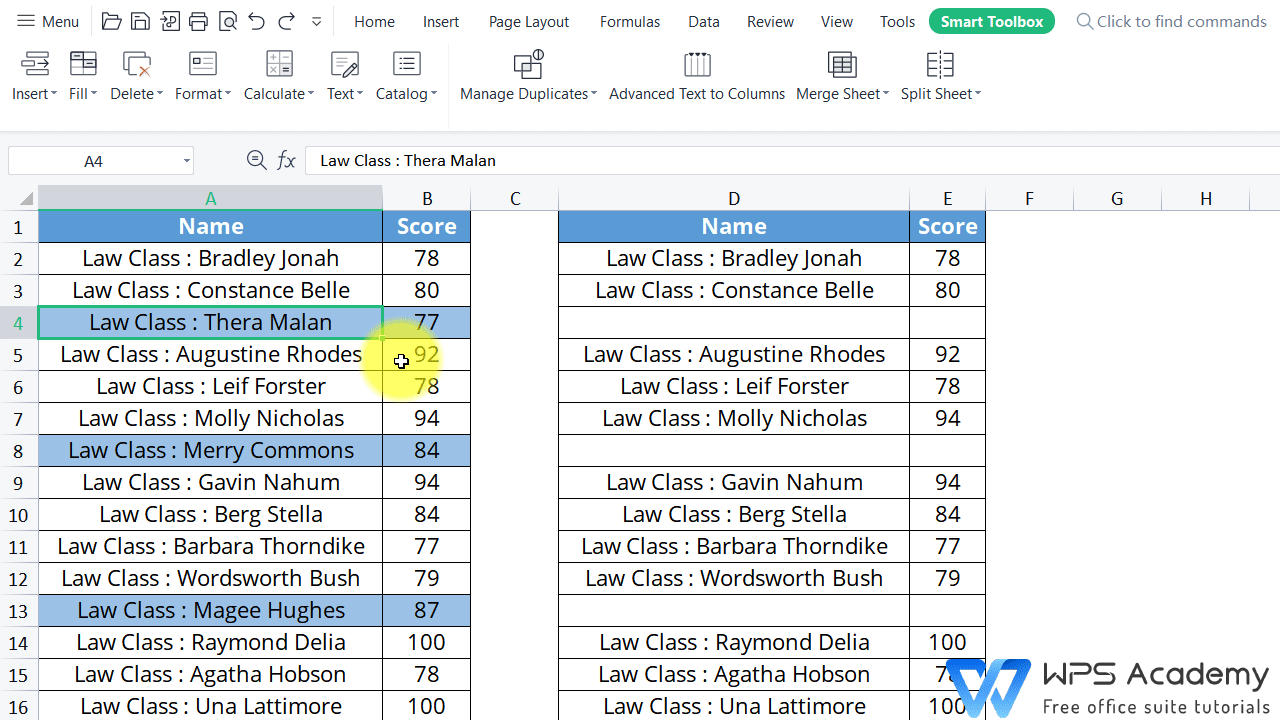This screenshot has height=720, width=1280.
Task: Print the sheet with the printer icon
Action: tap(199, 21)
